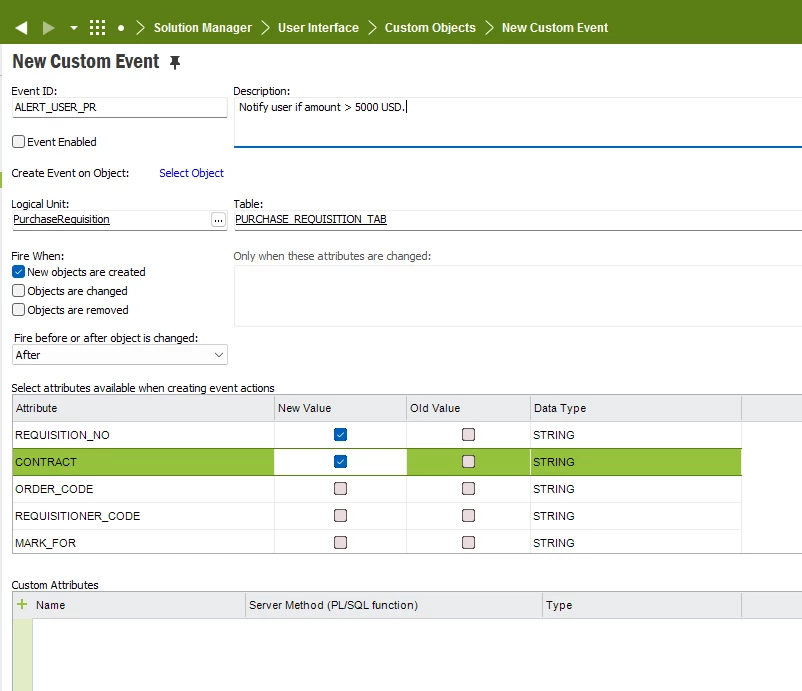802x691 pixels.
Task: Toggle New Value for ORDER_CODE attribute
Action: point(340,489)
